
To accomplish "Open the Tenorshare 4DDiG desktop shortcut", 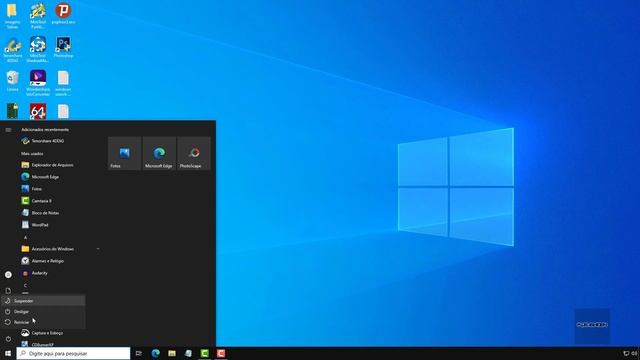I will 13,50.
